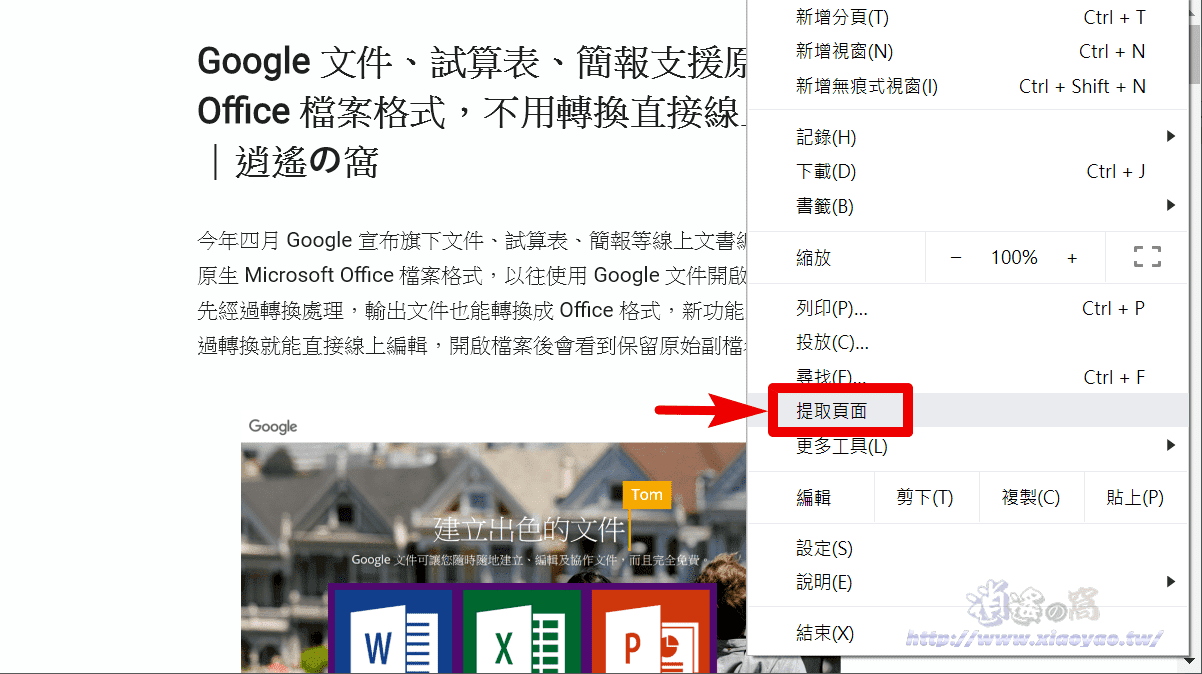Click 複製(C) copy button
This screenshot has width=1202, height=674.
click(1031, 497)
